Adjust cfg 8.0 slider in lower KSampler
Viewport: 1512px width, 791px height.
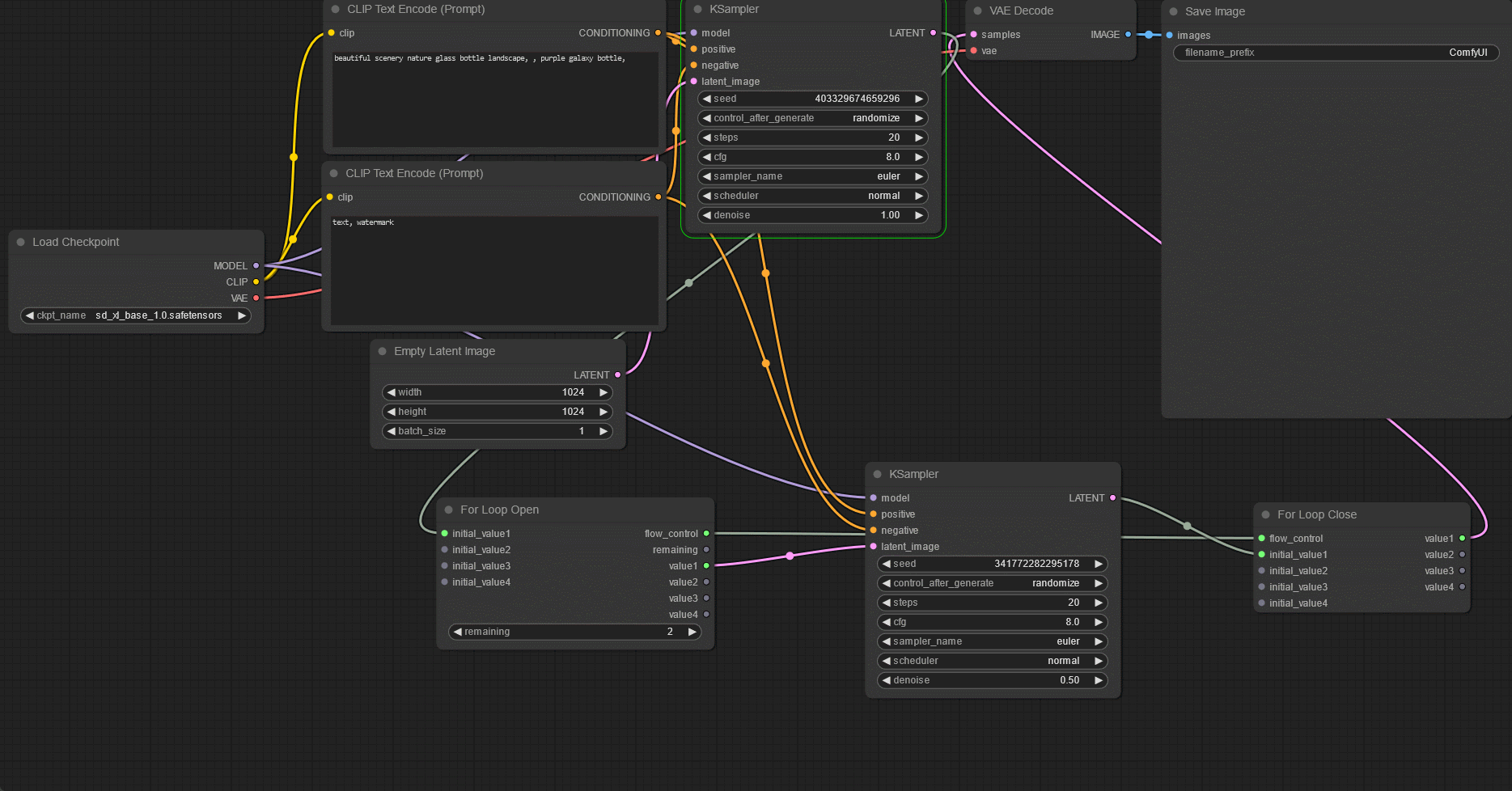993,622
